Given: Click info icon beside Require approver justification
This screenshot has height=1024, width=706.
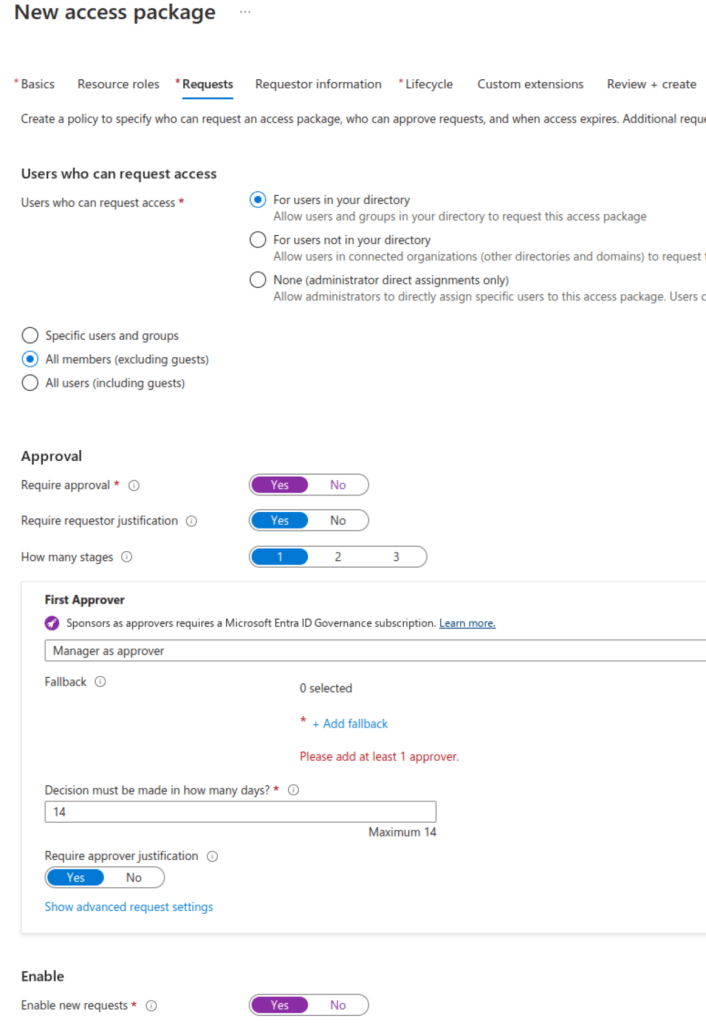Looking at the screenshot, I should click(212, 856).
